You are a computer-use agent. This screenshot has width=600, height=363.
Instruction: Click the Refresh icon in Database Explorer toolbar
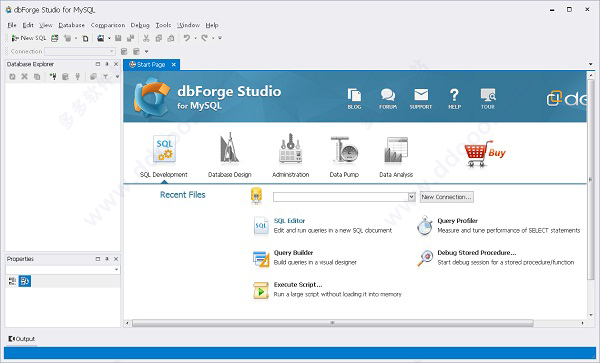pyautogui.click(x=12, y=77)
